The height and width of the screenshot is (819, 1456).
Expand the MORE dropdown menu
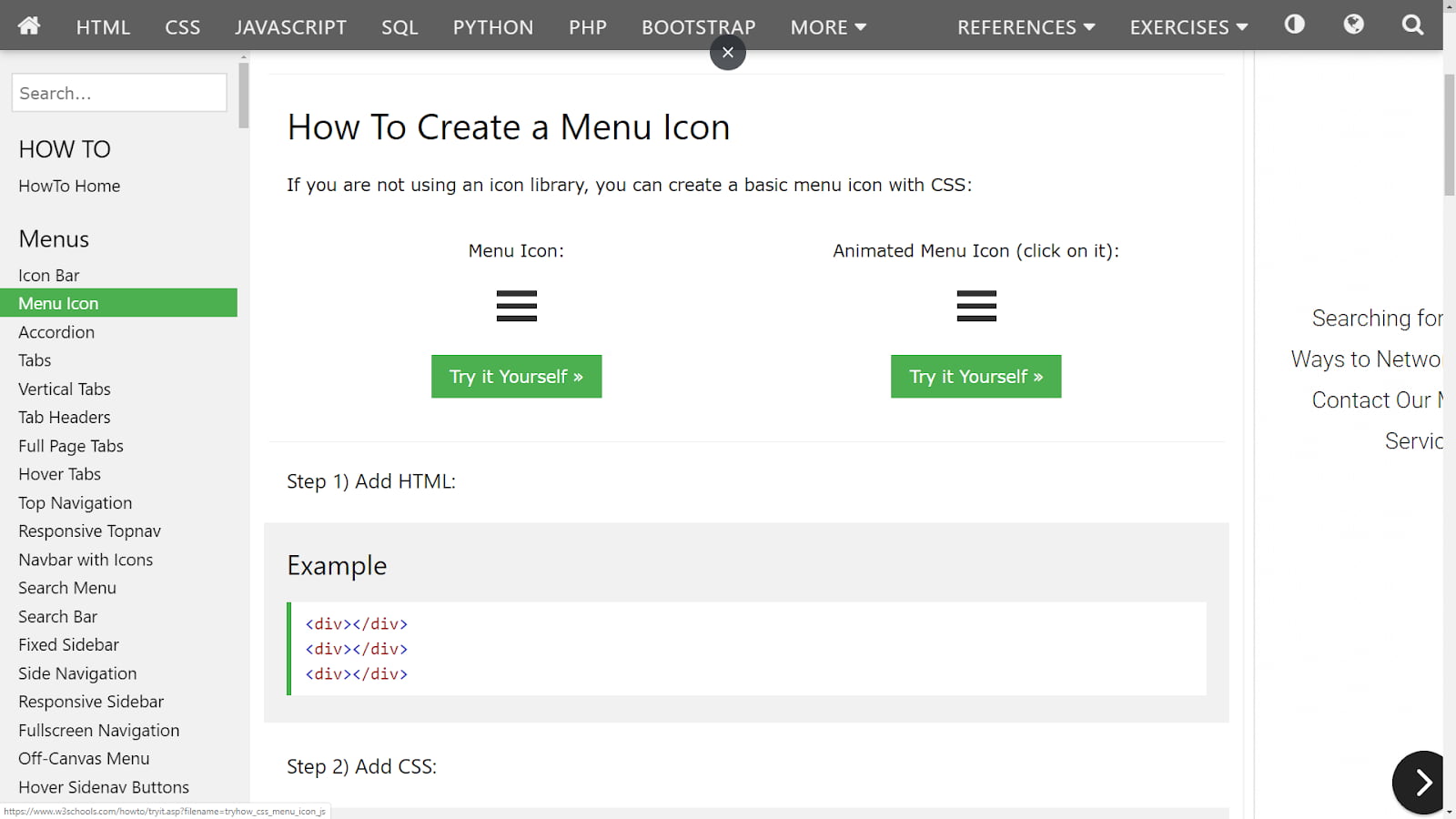tap(827, 27)
